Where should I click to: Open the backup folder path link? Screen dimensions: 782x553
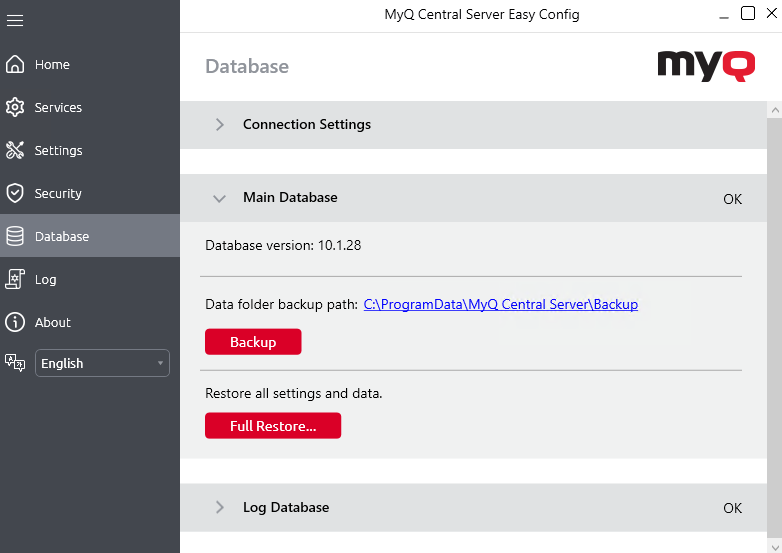[x=500, y=304]
